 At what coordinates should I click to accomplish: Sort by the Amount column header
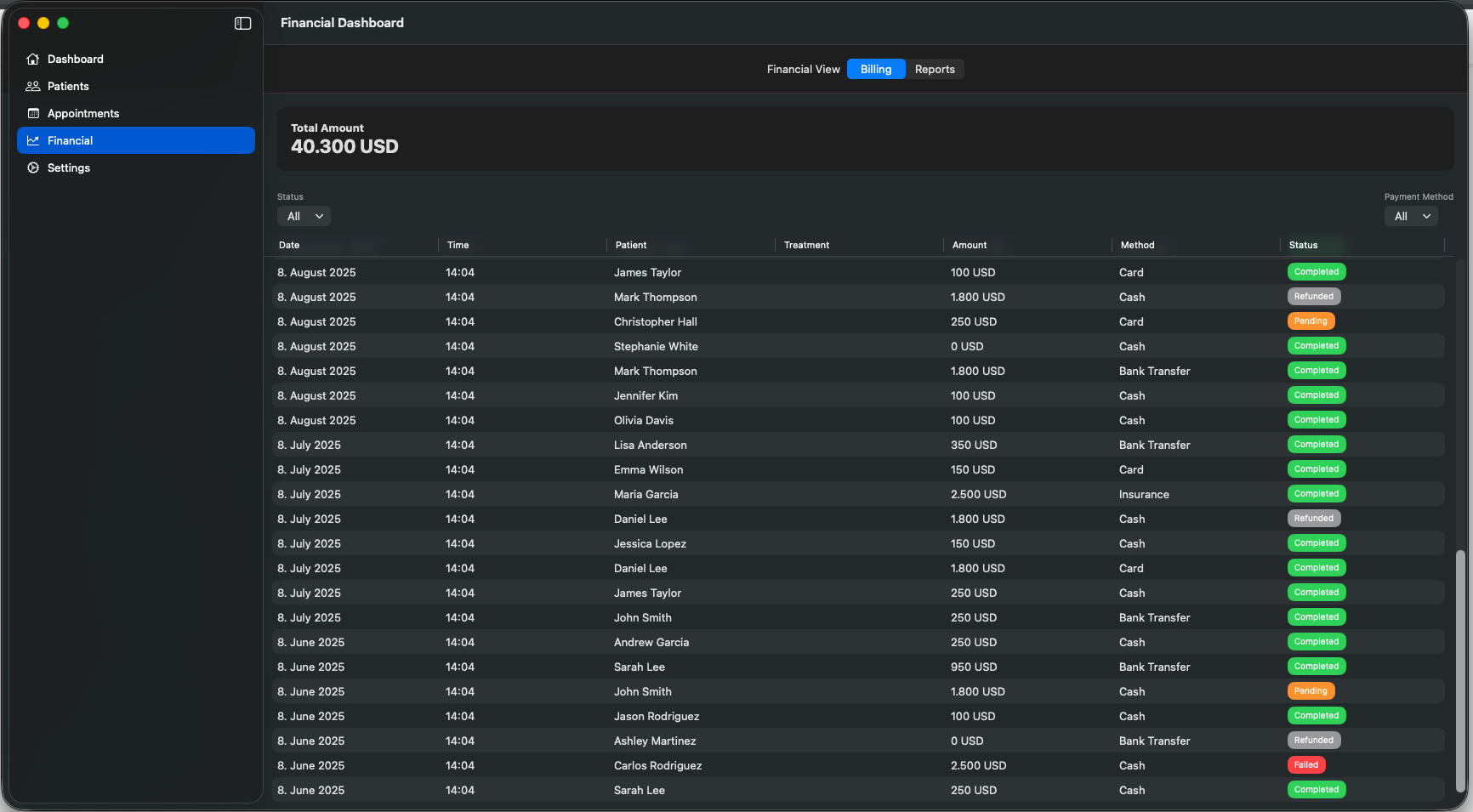[x=970, y=245]
